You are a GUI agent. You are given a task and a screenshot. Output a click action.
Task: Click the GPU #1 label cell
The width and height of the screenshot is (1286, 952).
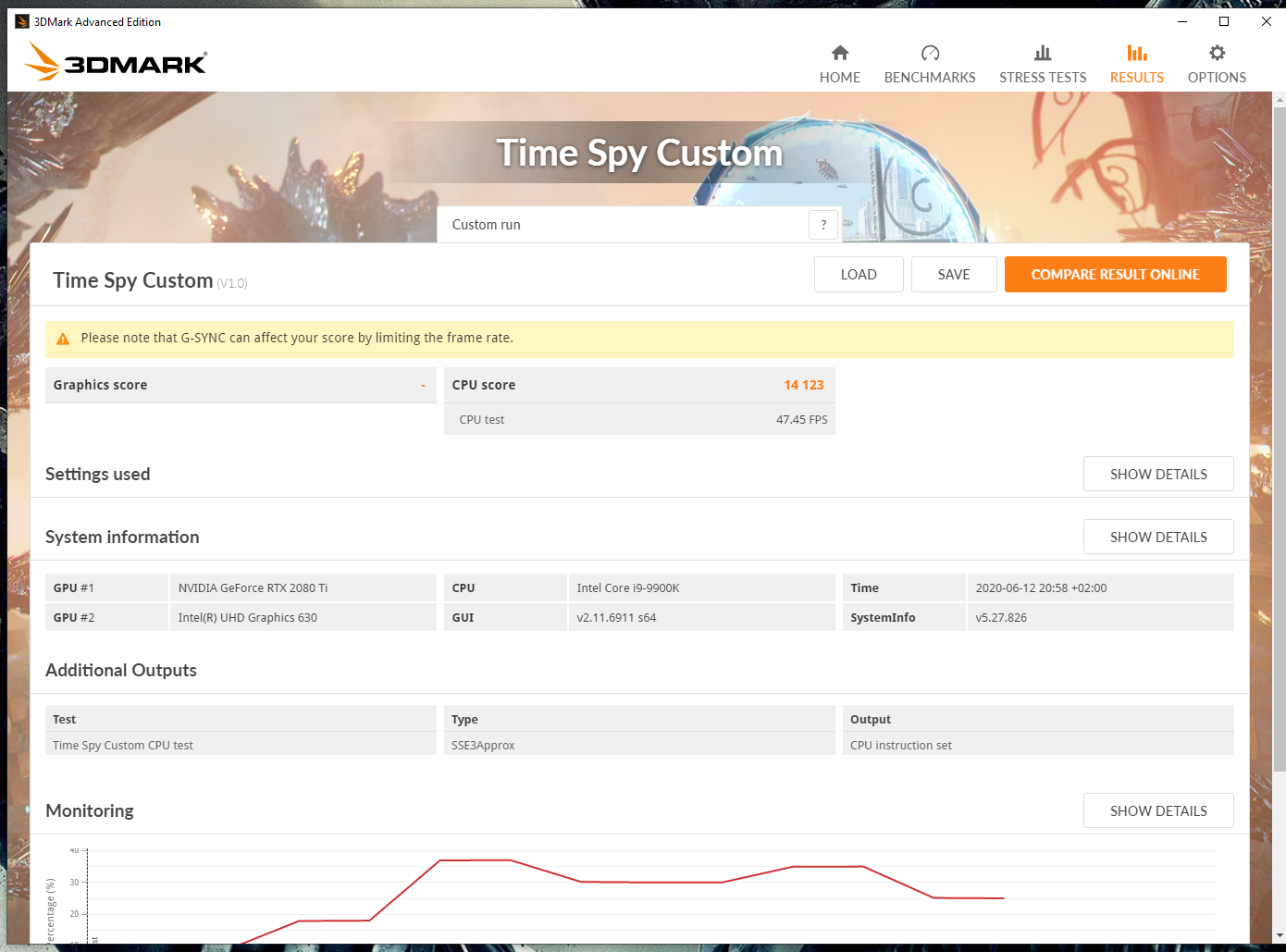[x=106, y=587]
